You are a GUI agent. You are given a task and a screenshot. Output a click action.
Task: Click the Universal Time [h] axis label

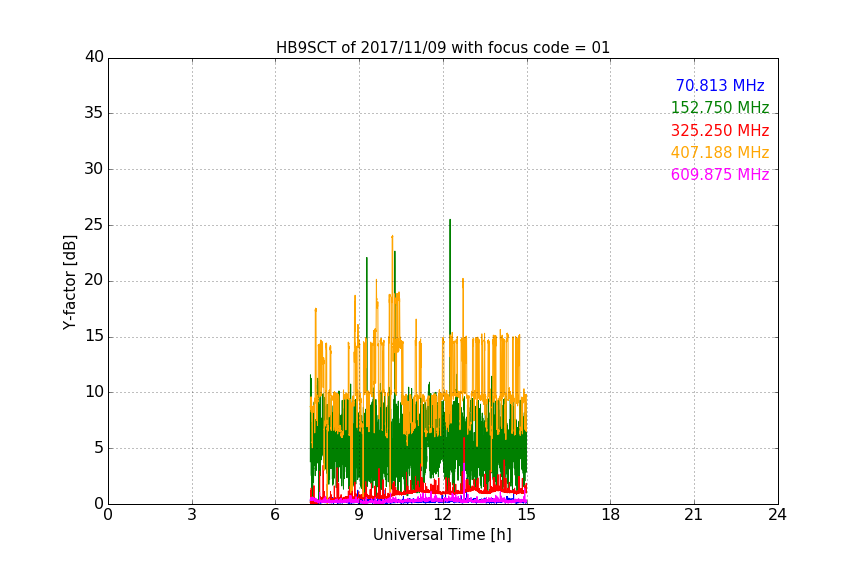(x=442, y=535)
